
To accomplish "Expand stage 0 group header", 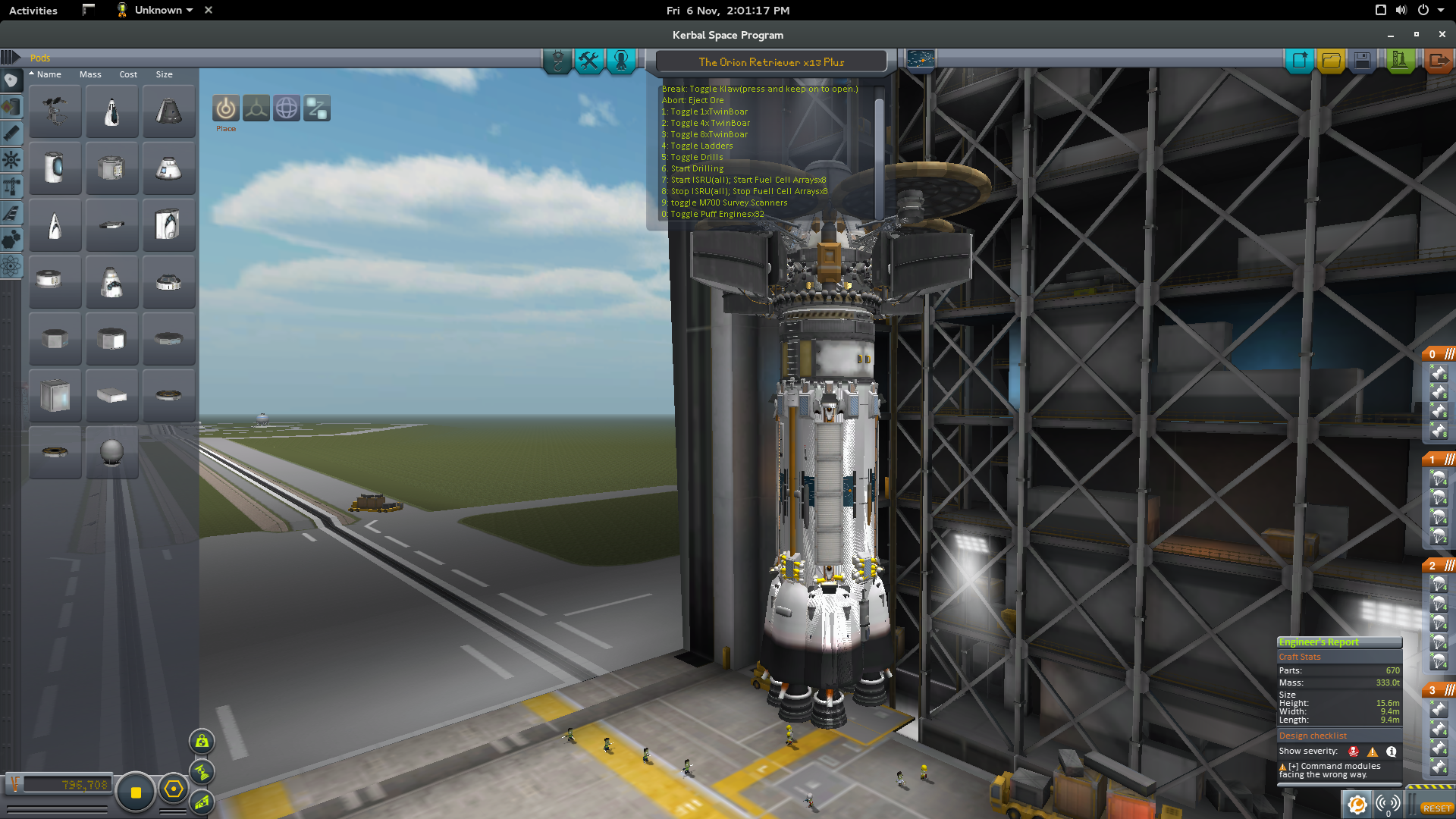I will coord(1439,354).
